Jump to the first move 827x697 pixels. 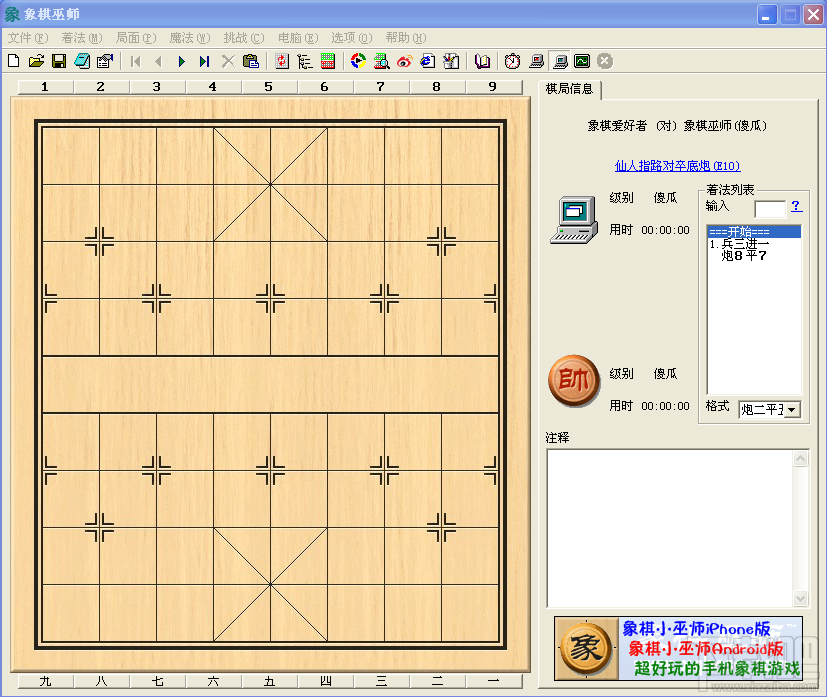136,61
